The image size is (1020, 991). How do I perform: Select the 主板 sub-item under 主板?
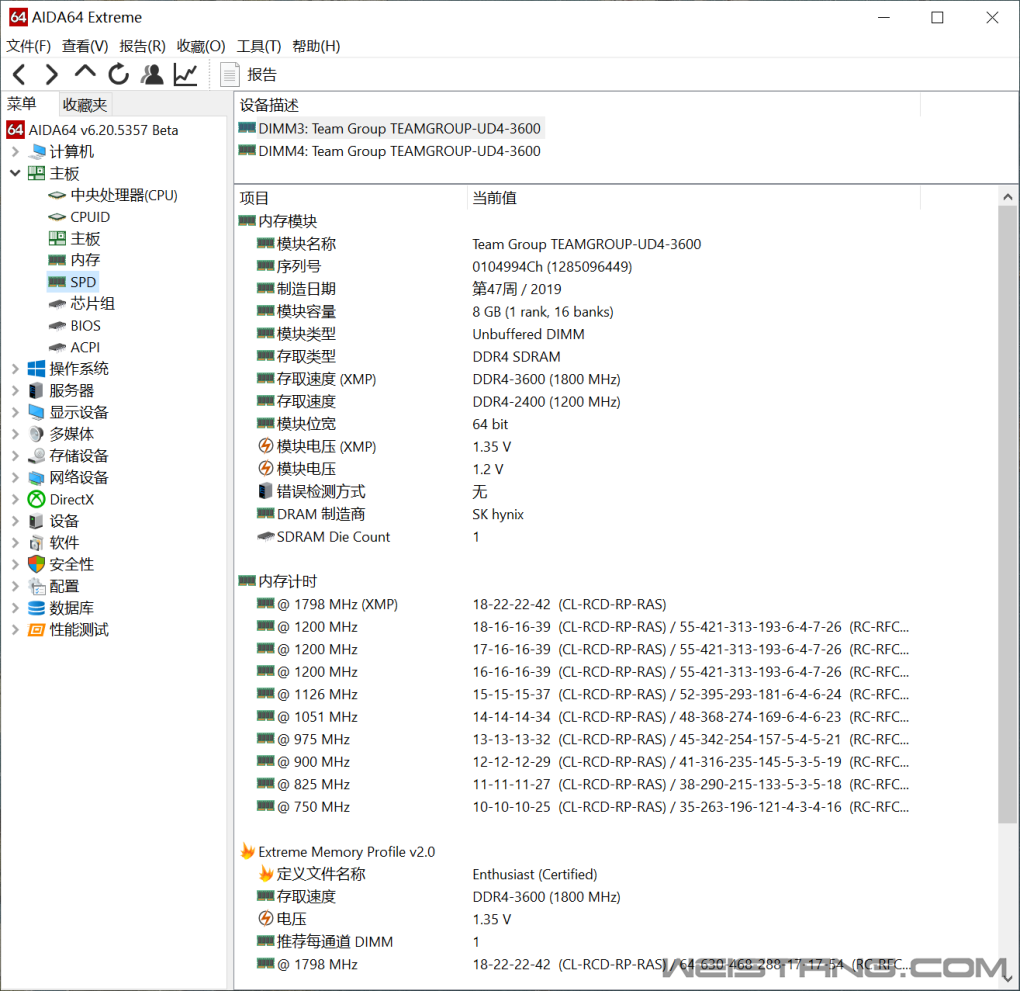pyautogui.click(x=74, y=239)
